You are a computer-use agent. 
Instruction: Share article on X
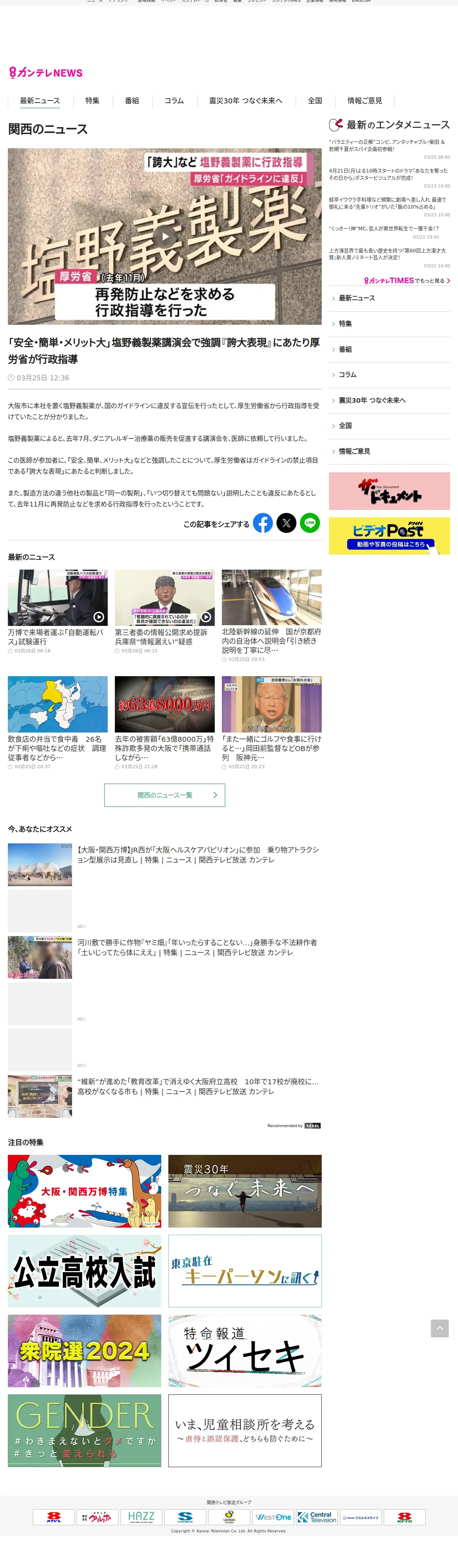click(286, 523)
